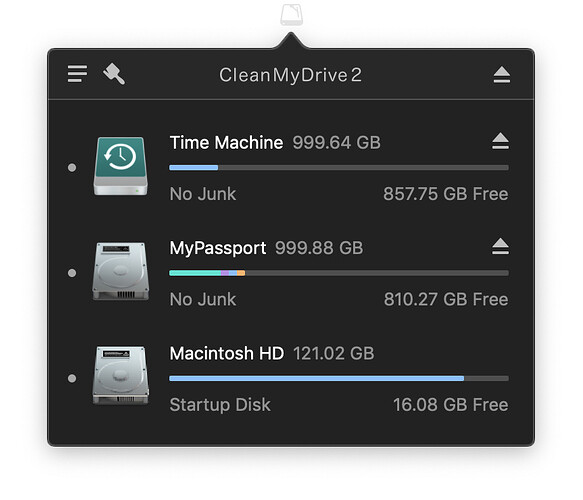Click the 121.02 GB capacity label
Viewport: 583px width, 500px height.
pyautogui.click(x=334, y=353)
